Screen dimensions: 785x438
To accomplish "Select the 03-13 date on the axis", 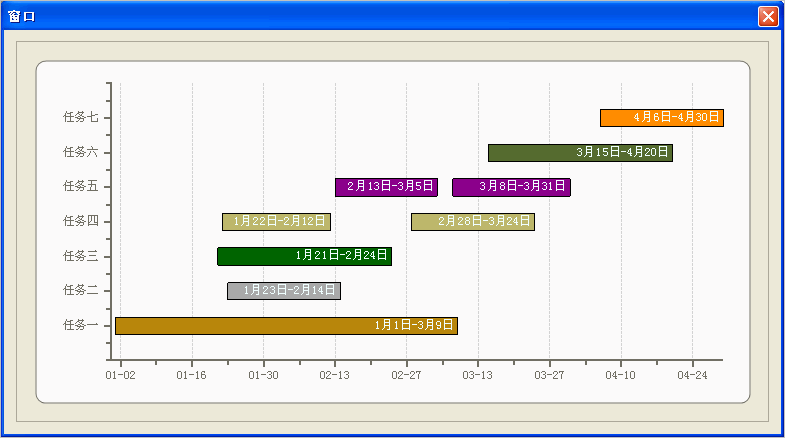I will 478,376.
